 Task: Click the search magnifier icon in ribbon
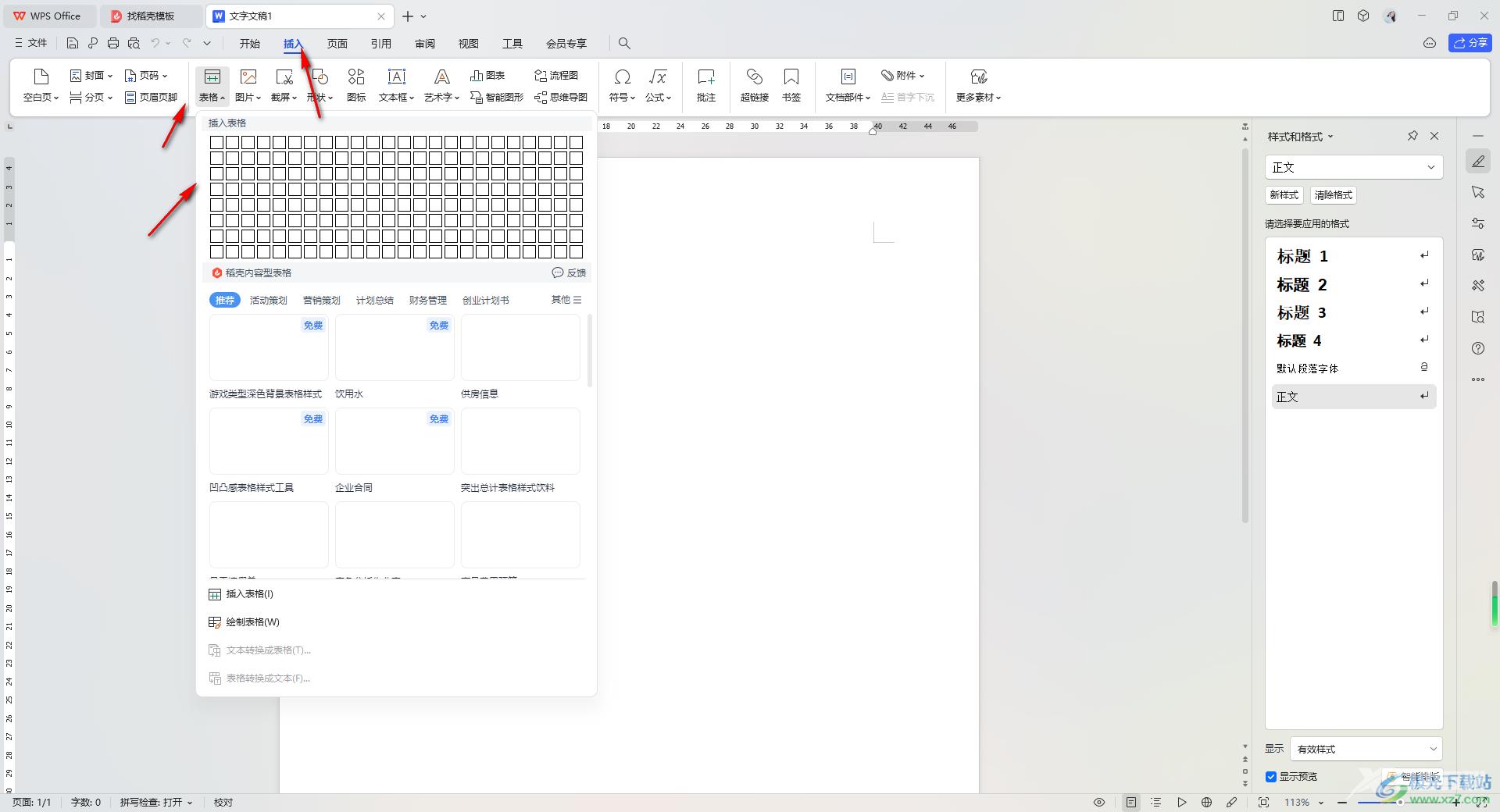[x=624, y=44]
